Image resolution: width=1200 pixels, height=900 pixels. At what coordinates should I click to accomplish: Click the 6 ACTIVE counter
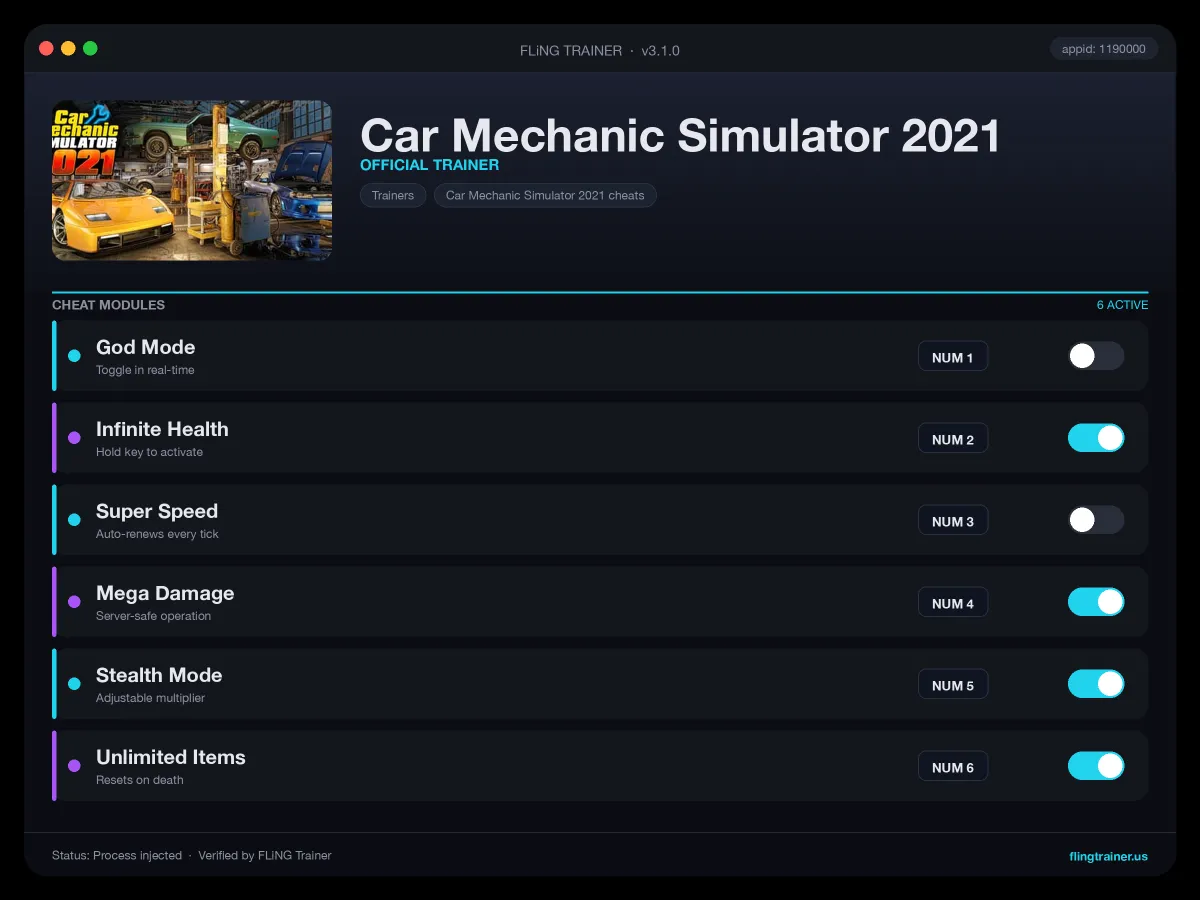tap(1122, 305)
